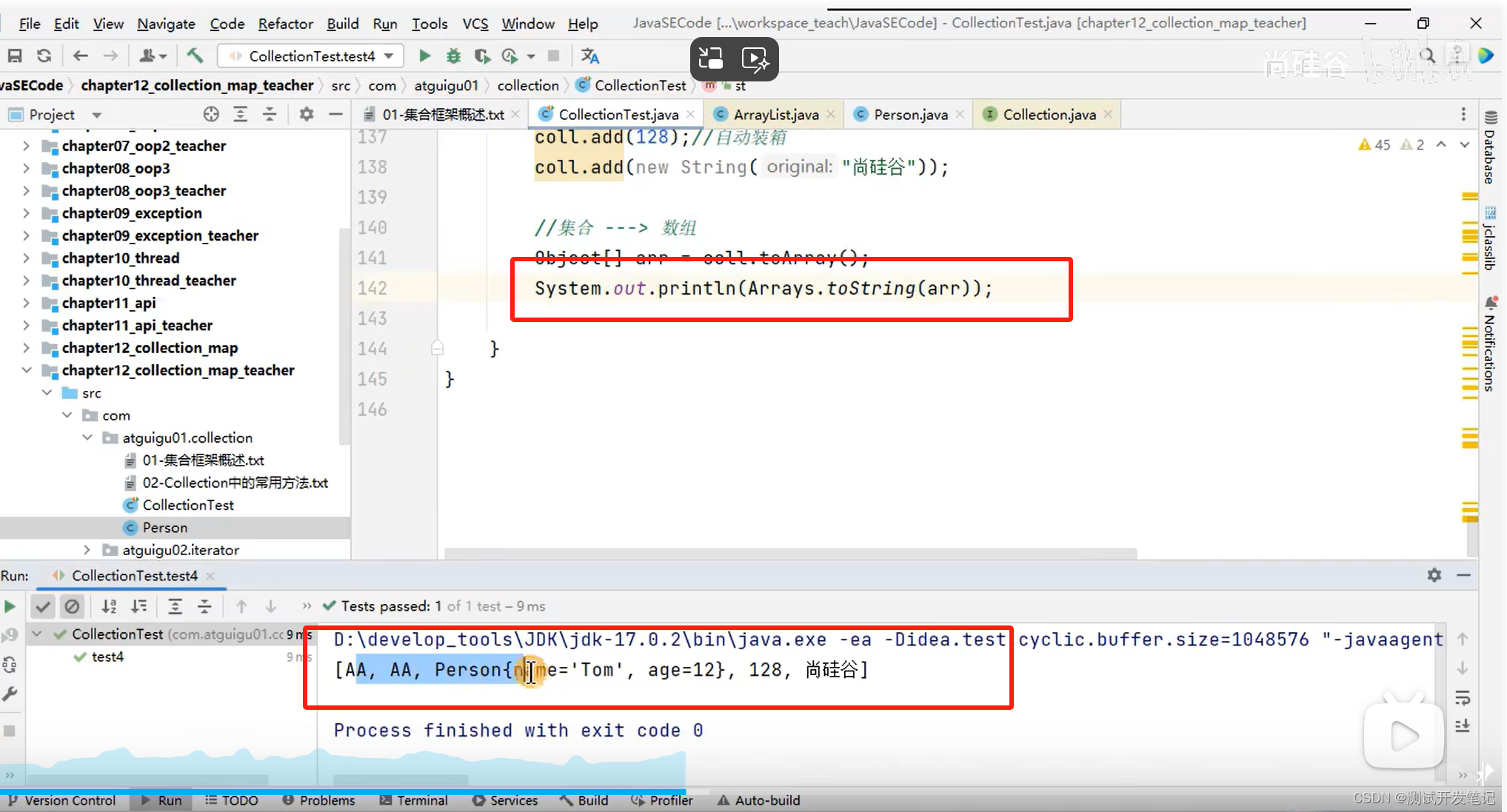
Task: Click the atguigu01 breadcrumb segment
Action: pyautogui.click(x=446, y=85)
